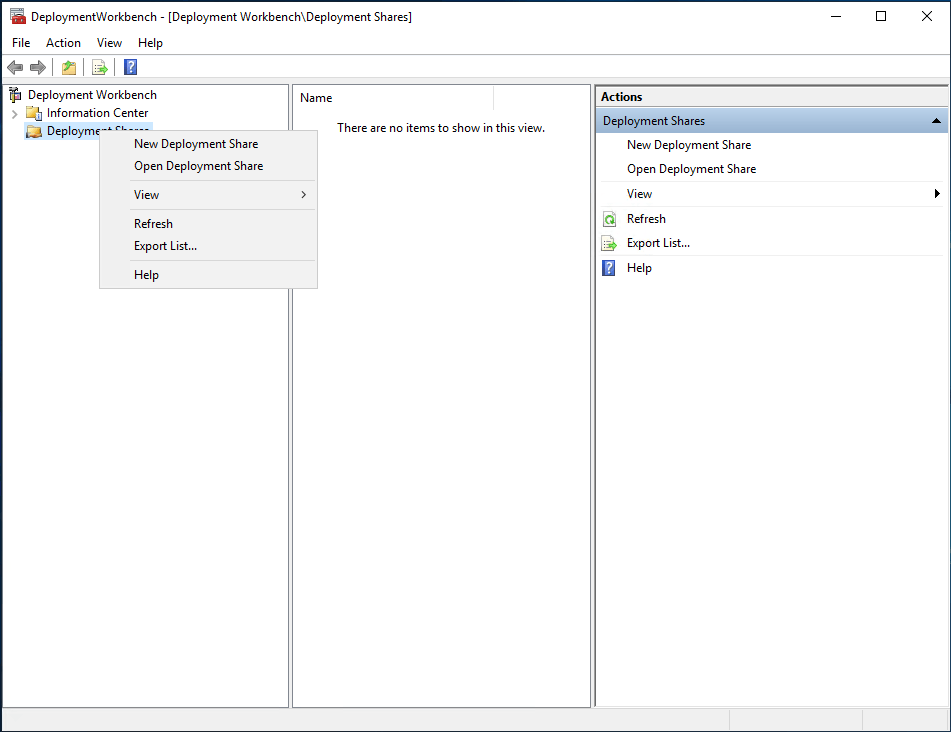Click the Back arrow toolbar icon
Image resolution: width=951 pixels, height=732 pixels.
tap(15, 67)
